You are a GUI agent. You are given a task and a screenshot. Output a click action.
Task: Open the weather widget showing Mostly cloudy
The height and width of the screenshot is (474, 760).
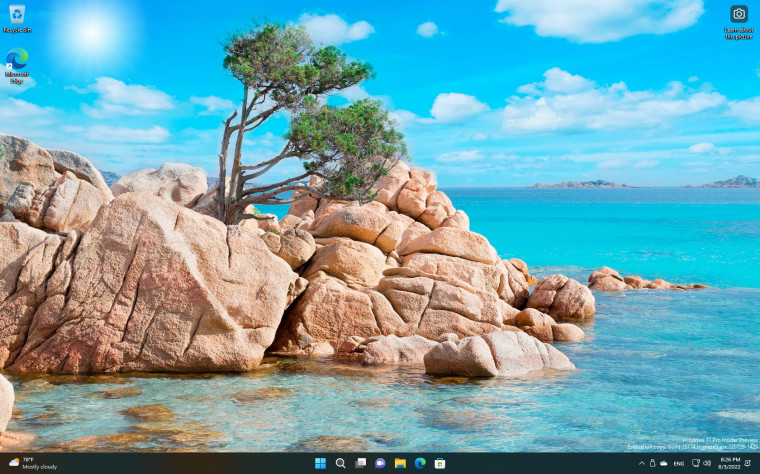(x=32, y=463)
